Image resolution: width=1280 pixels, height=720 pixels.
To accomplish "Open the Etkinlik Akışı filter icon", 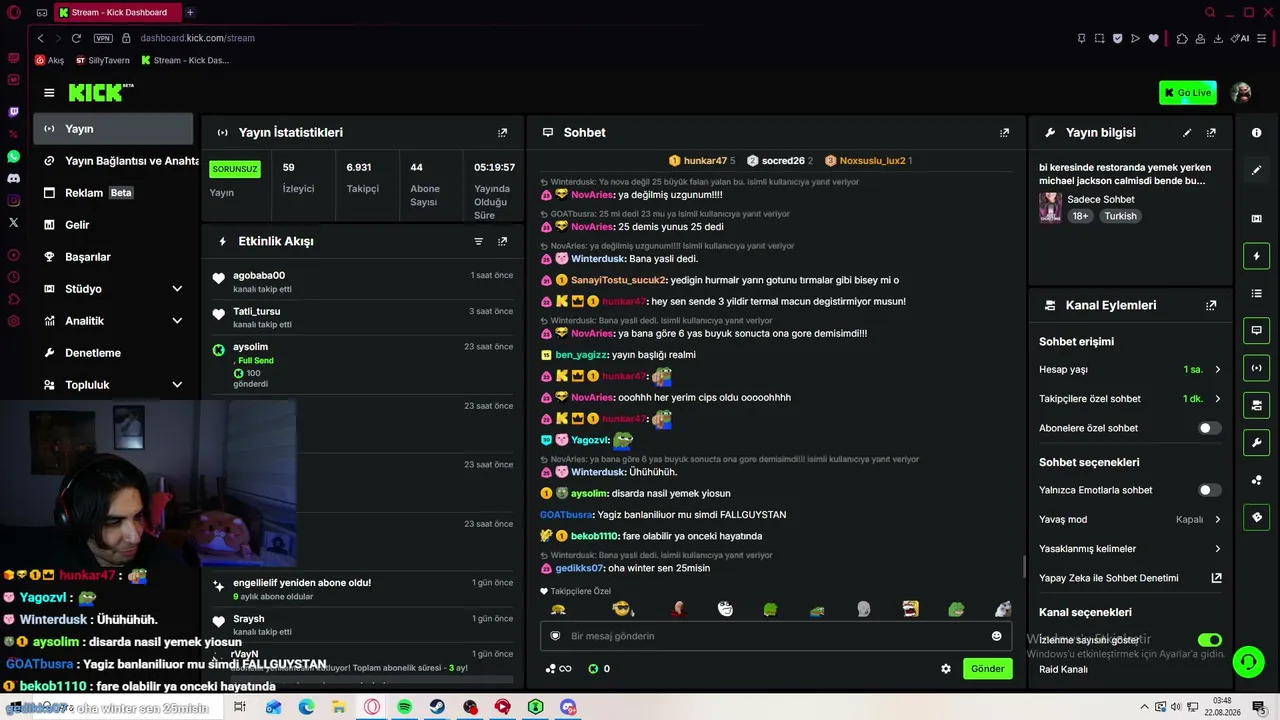I will click(x=478, y=241).
